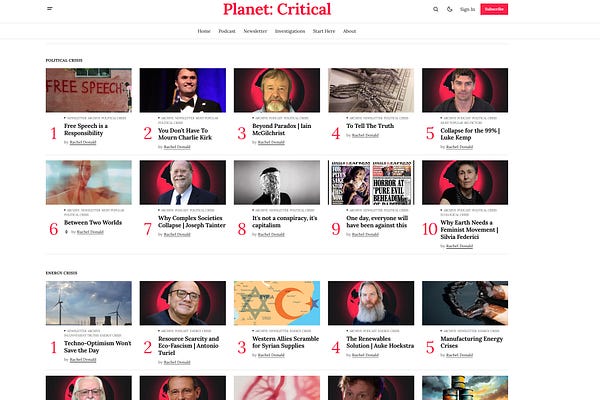
Task: Toggle dark mode moon icon
Action: (x=450, y=9)
